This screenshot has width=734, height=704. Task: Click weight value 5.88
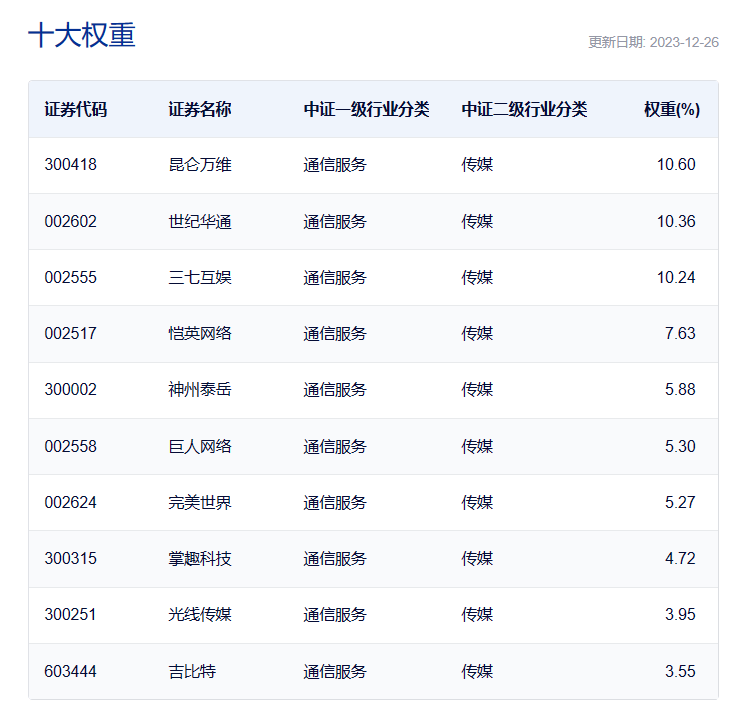point(680,389)
